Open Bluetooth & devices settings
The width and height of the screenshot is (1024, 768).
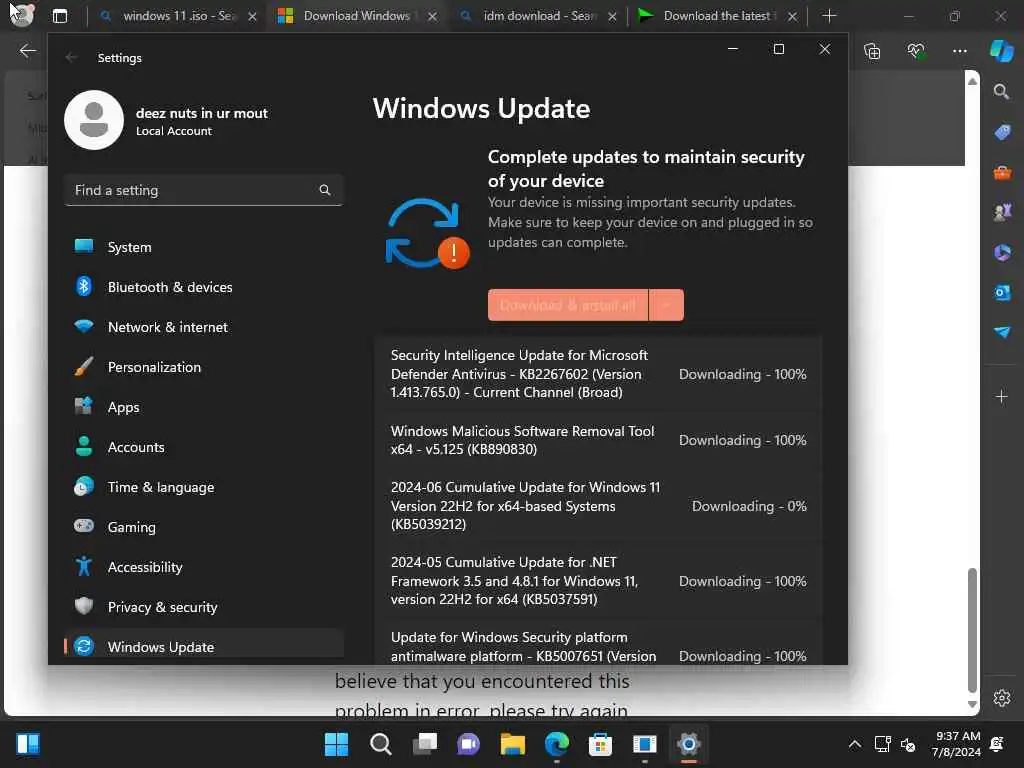(x=204, y=287)
